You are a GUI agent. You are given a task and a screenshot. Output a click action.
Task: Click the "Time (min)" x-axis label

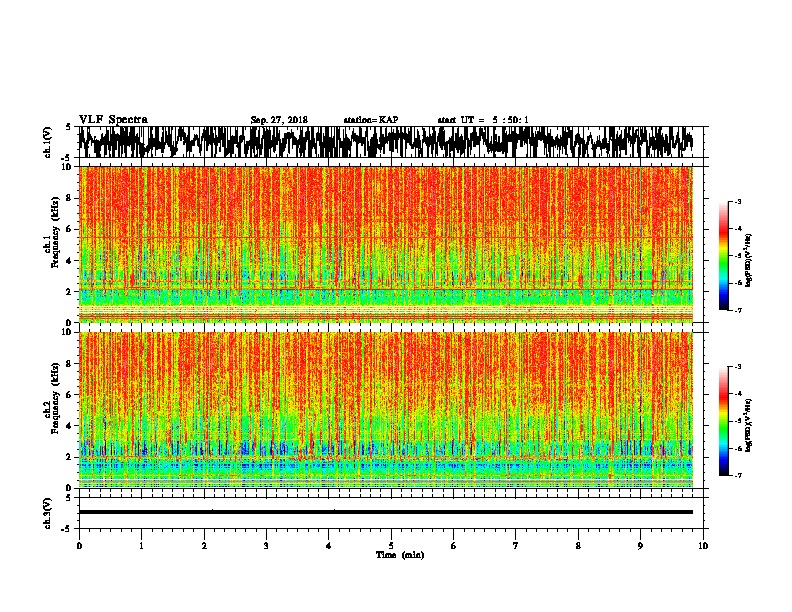click(x=400, y=555)
